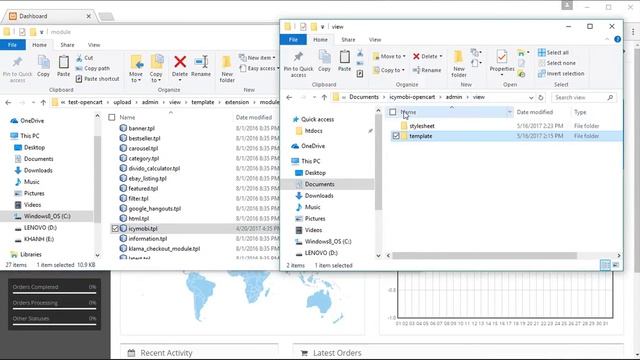Select the stylesheet folder
The height and width of the screenshot is (360, 640).
(x=422, y=126)
